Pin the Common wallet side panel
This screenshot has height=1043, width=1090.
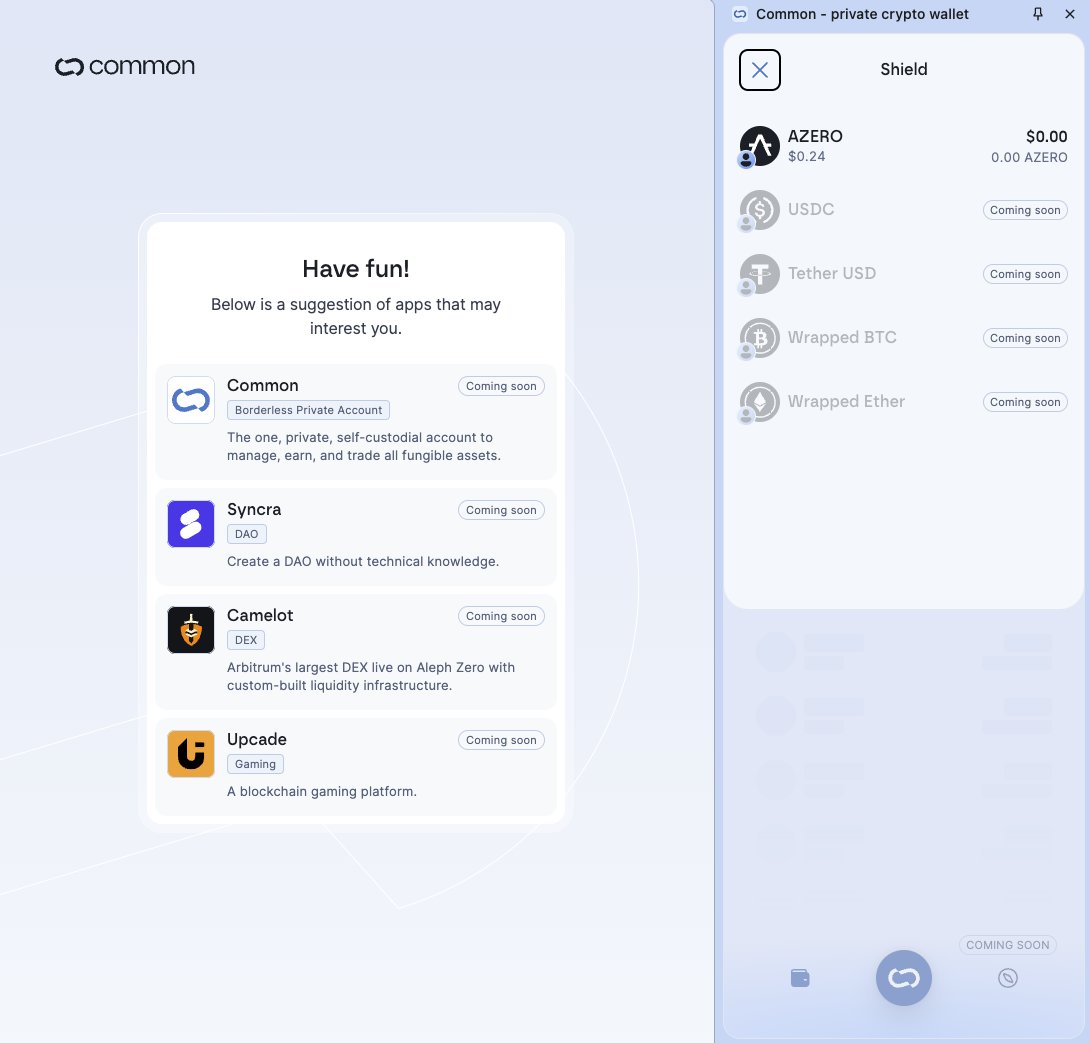tap(1038, 14)
